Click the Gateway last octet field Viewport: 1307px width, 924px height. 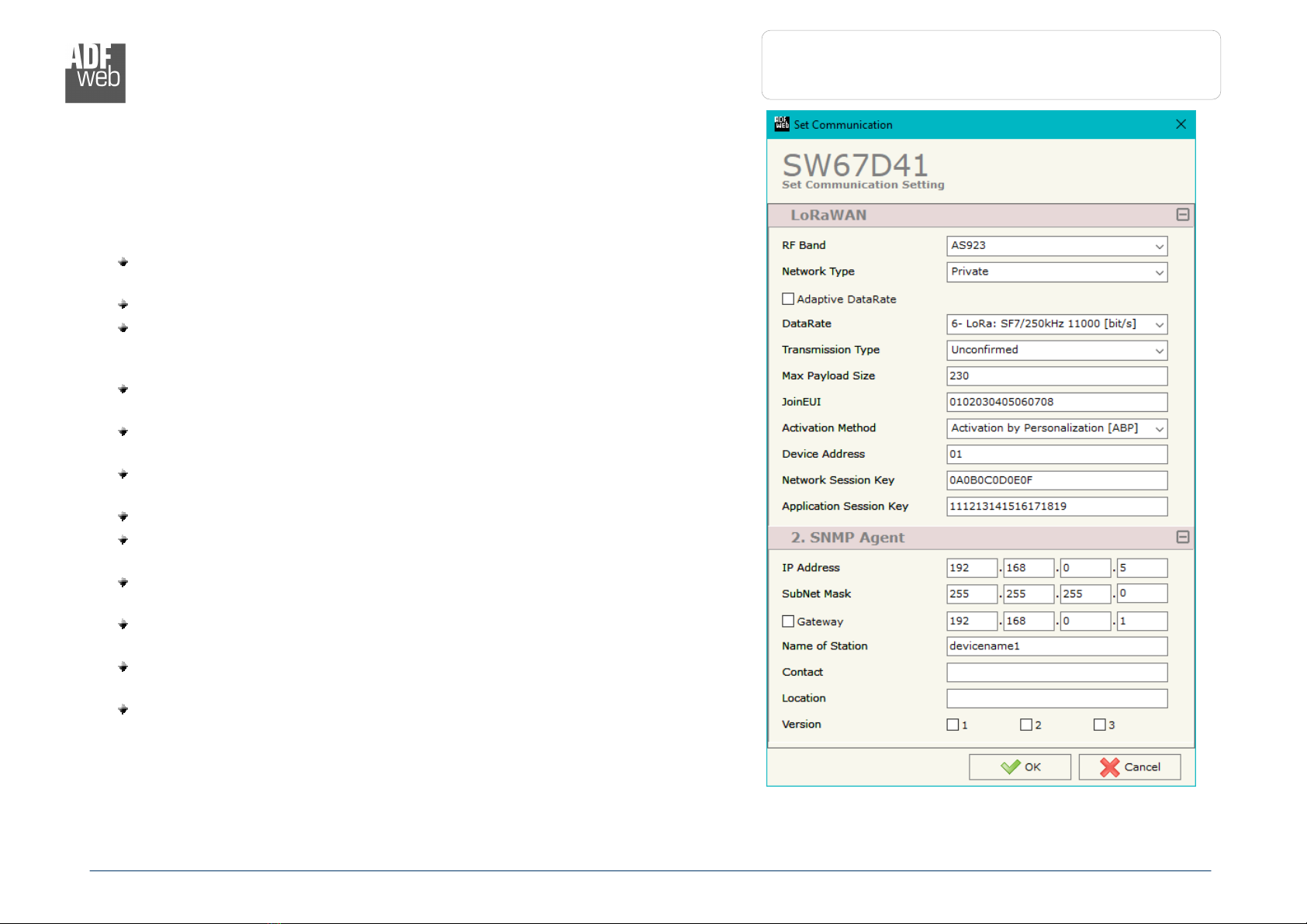(1143, 621)
